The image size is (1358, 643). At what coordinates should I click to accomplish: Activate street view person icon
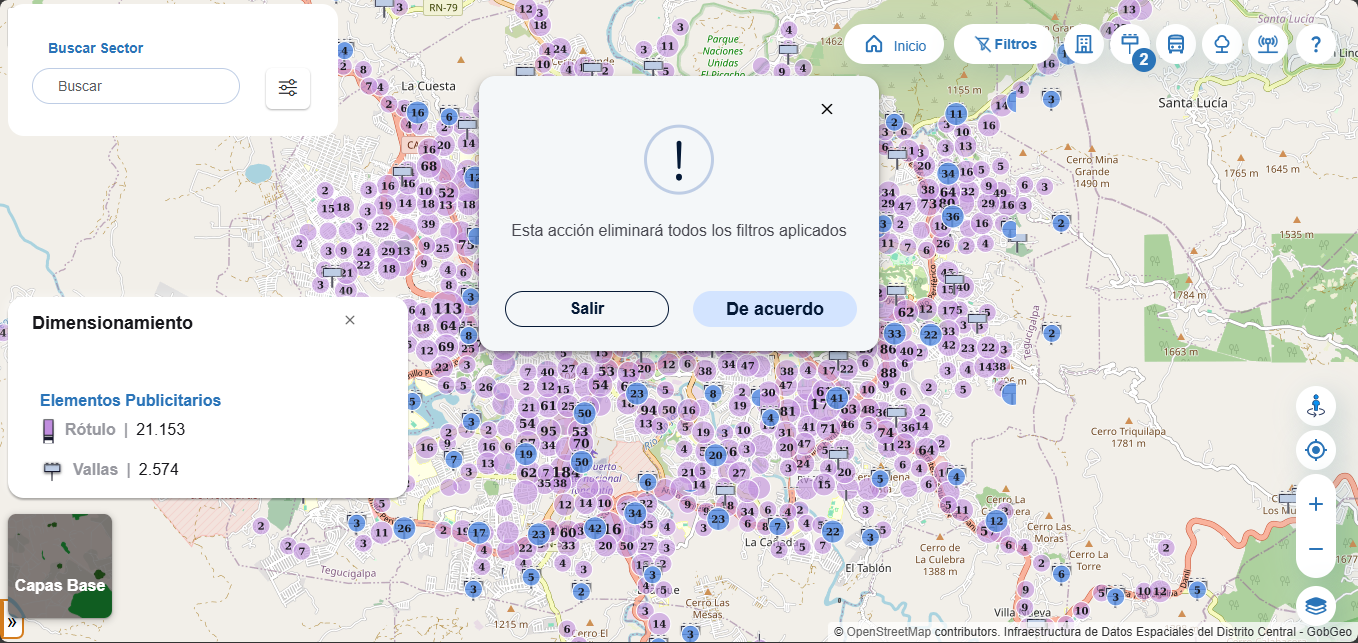[x=1316, y=406]
